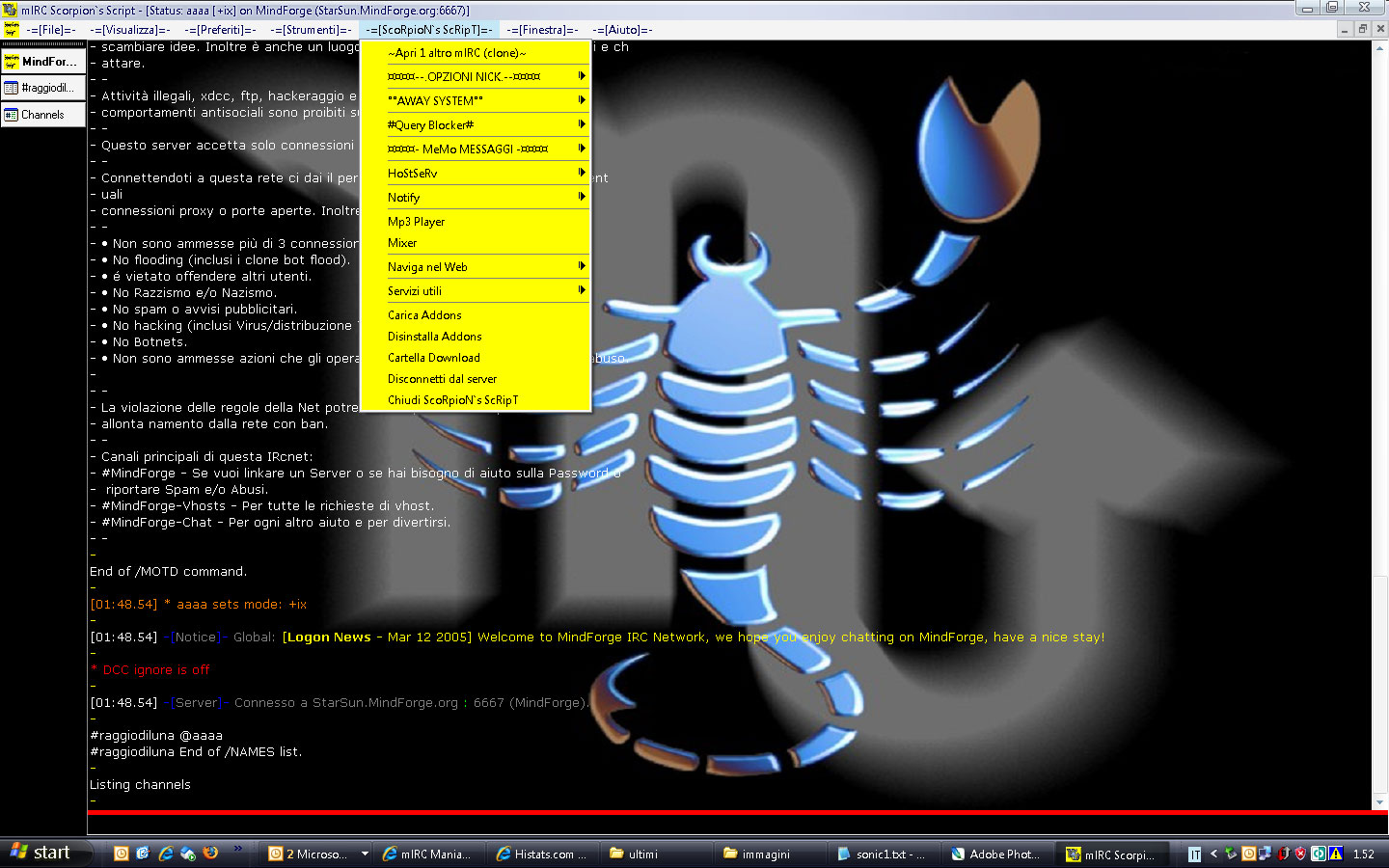Image resolution: width=1389 pixels, height=868 pixels.
Task: Expand the Naviga nel Web submenu
Action: [475, 267]
